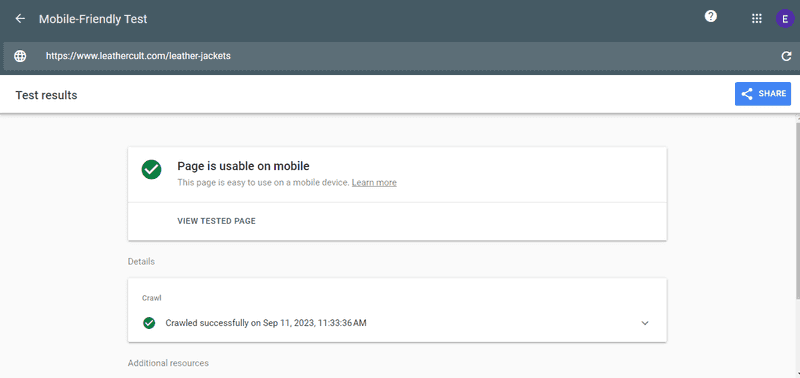The width and height of the screenshot is (800, 378).
Task: Click the green checkmark beside Page is usable
Action: [152, 169]
